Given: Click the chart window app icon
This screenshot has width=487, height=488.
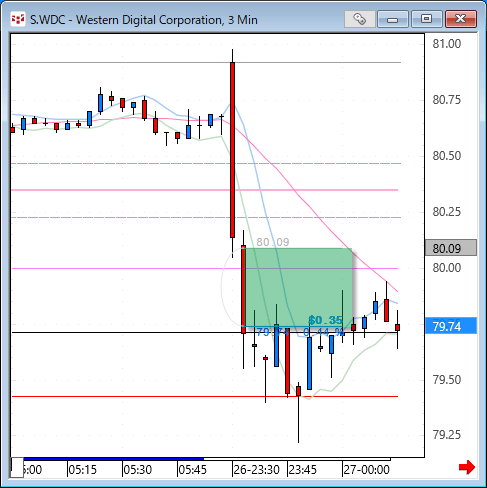Looking at the screenshot, I should (x=18, y=19).
